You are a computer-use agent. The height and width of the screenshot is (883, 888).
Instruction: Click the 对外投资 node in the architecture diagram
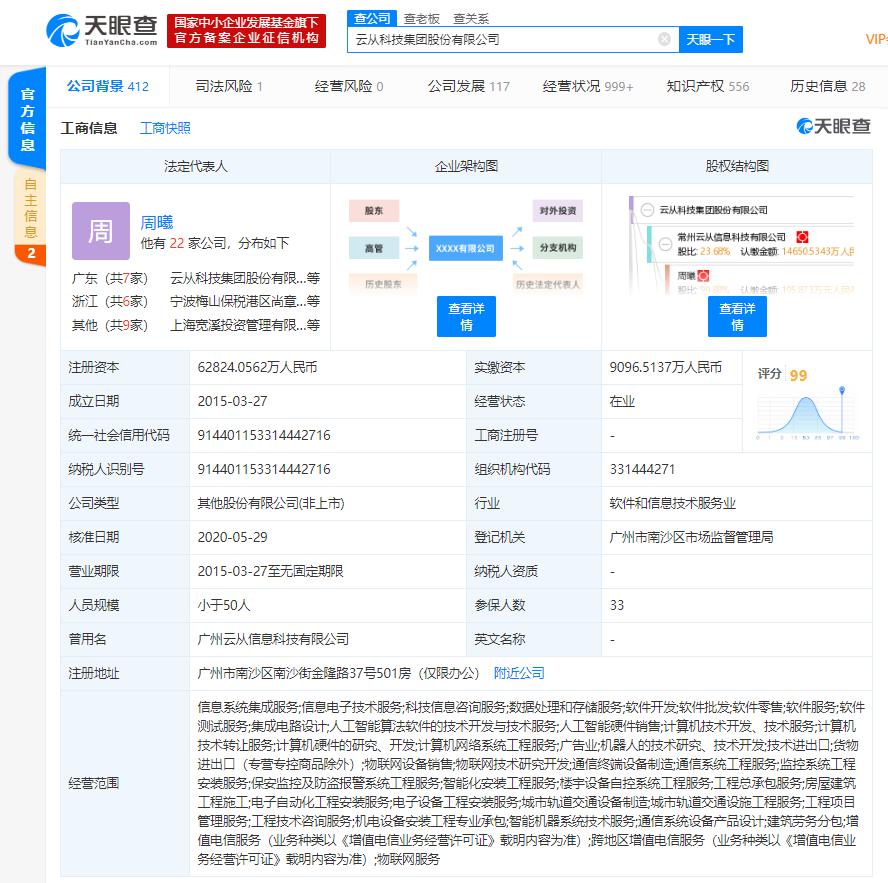[x=557, y=210]
